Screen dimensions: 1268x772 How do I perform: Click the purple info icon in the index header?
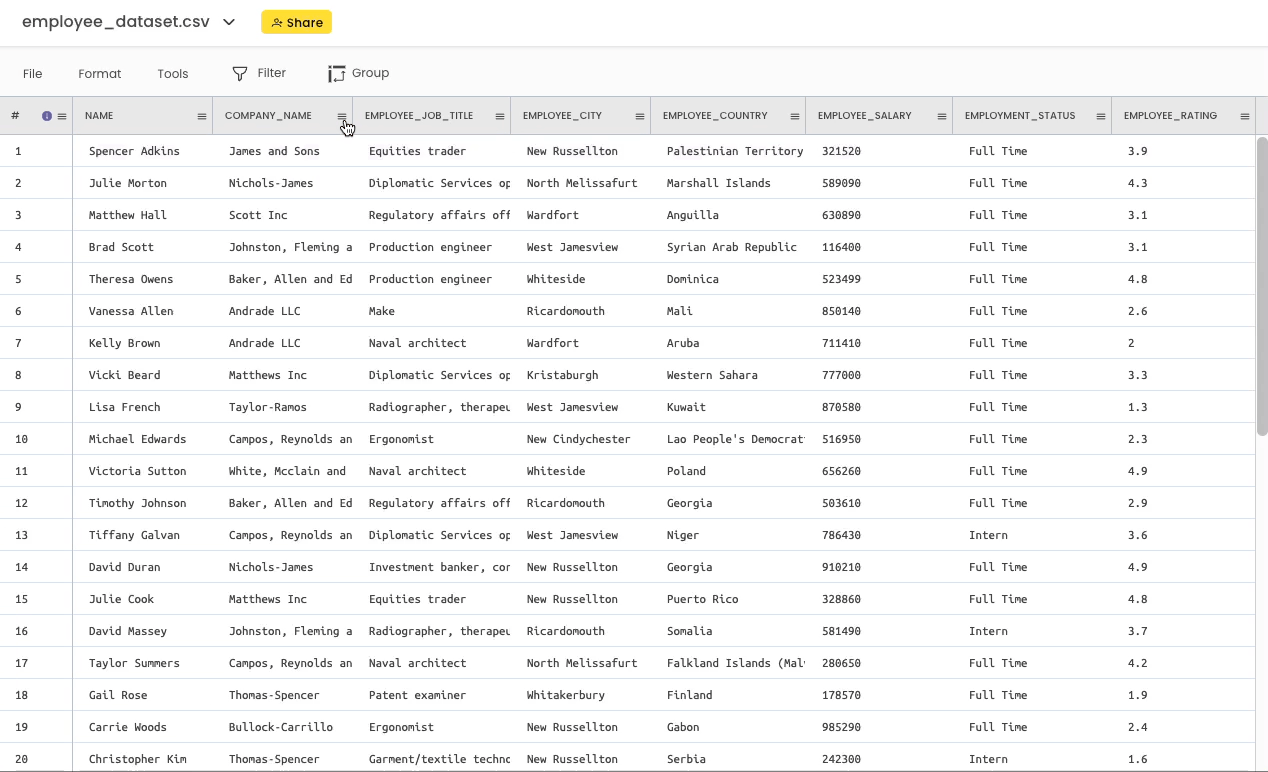47,116
